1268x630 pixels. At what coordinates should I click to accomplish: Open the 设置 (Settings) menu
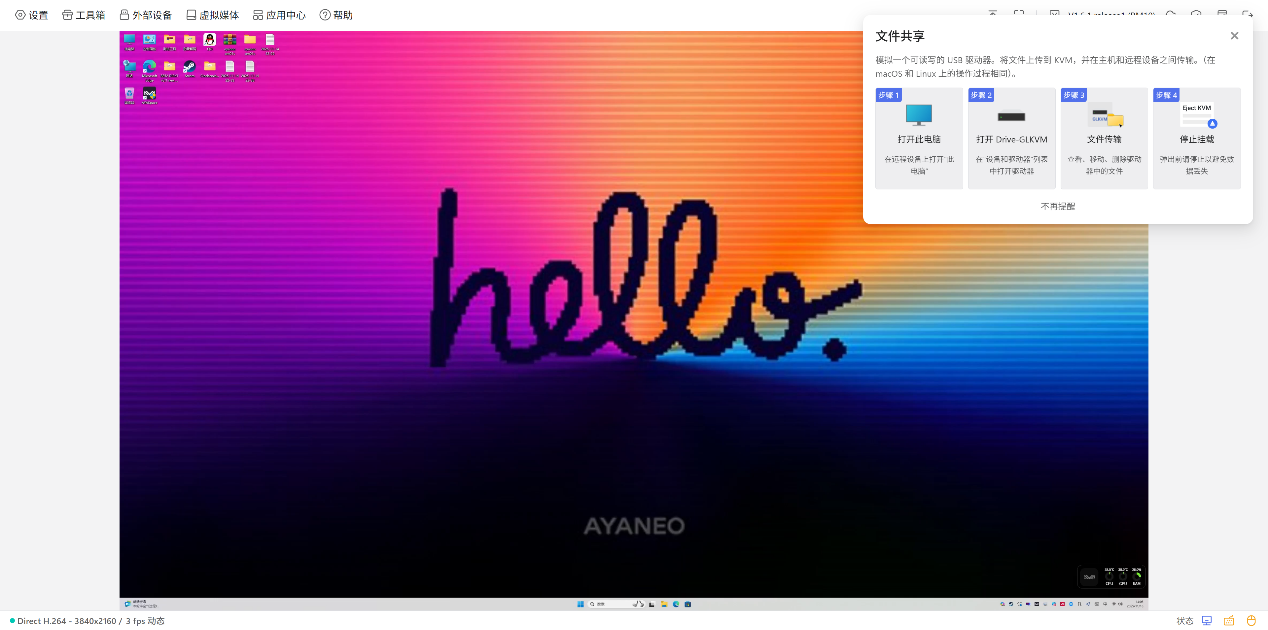31,15
